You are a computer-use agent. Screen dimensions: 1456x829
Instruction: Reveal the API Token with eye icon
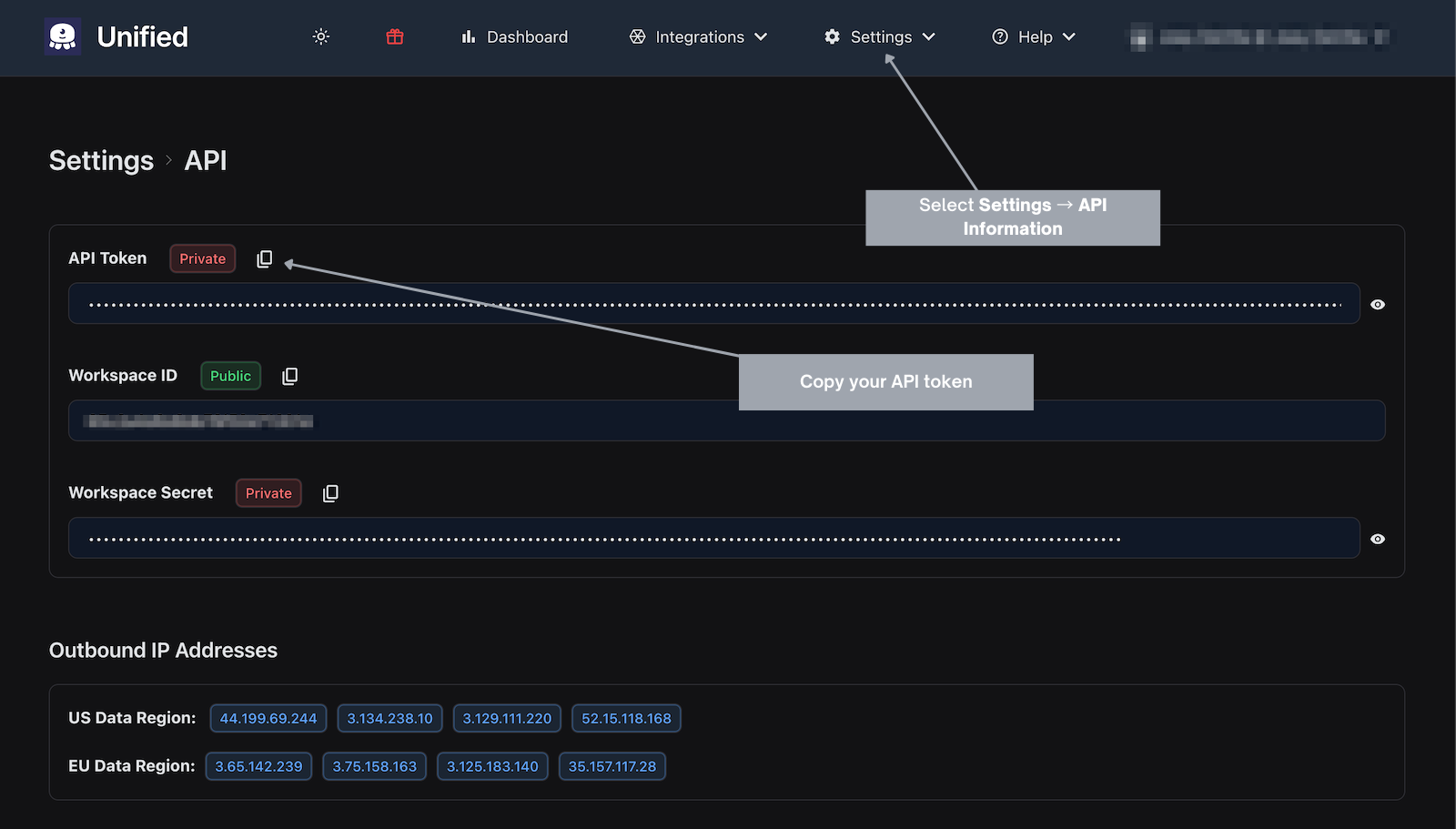point(1378,305)
